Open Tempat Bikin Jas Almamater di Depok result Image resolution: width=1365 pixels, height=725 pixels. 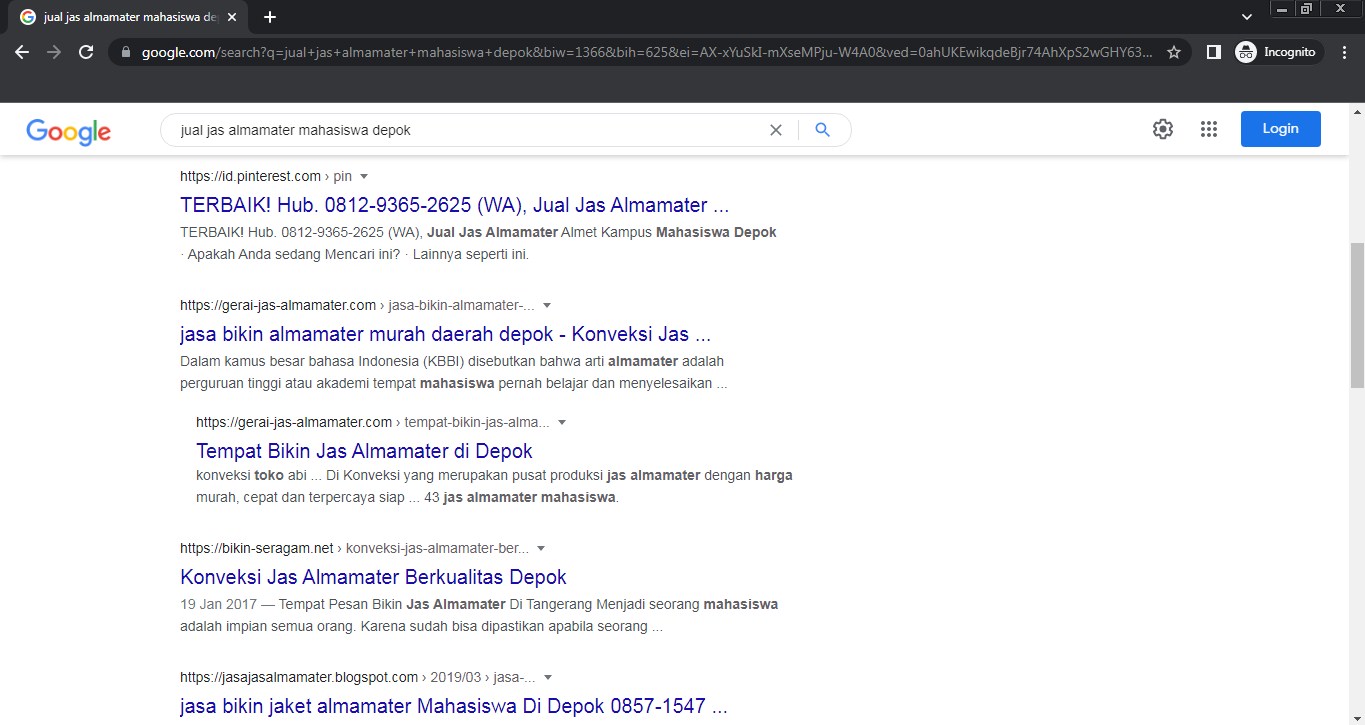[364, 451]
